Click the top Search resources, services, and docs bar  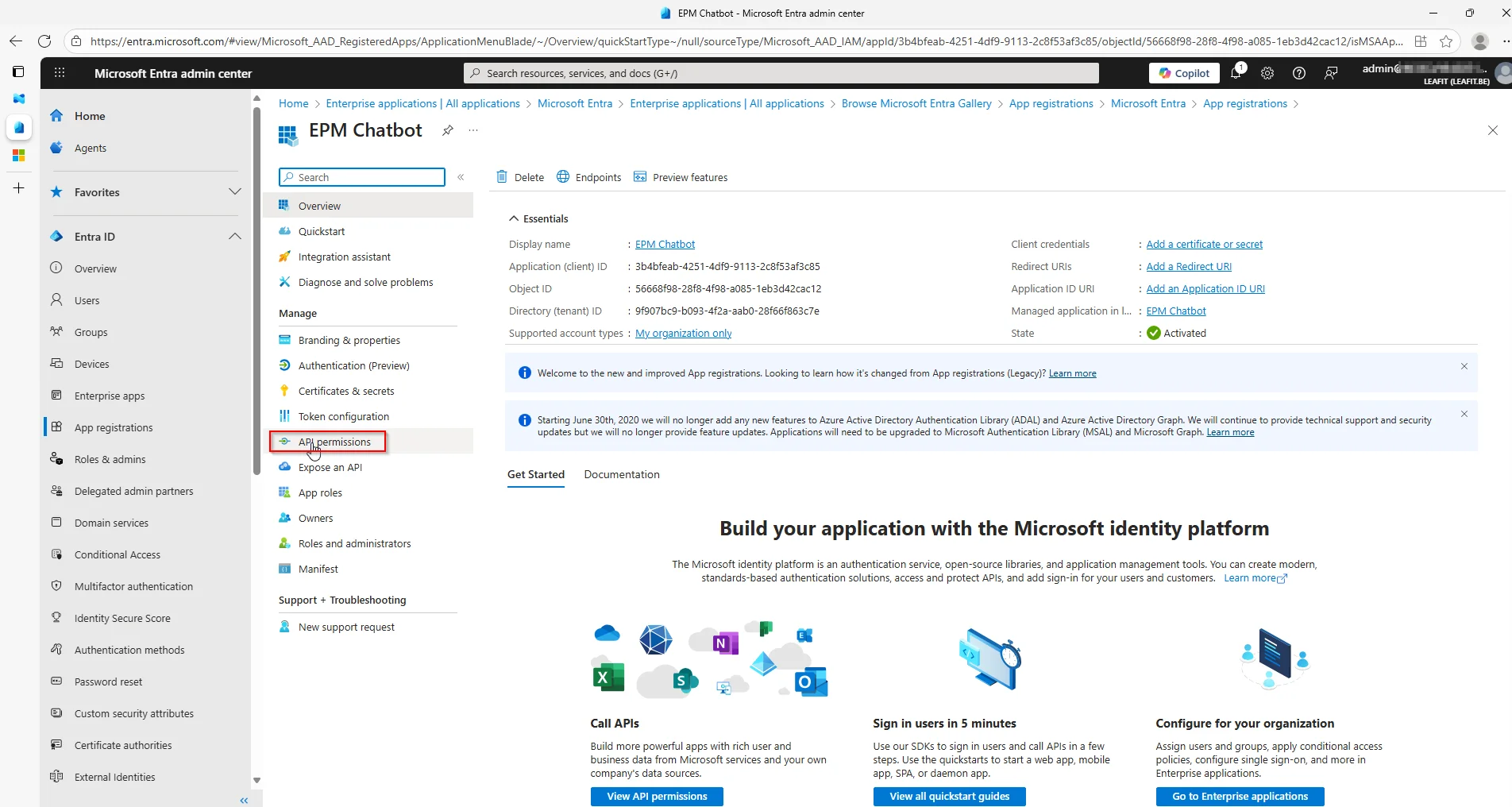[781, 73]
